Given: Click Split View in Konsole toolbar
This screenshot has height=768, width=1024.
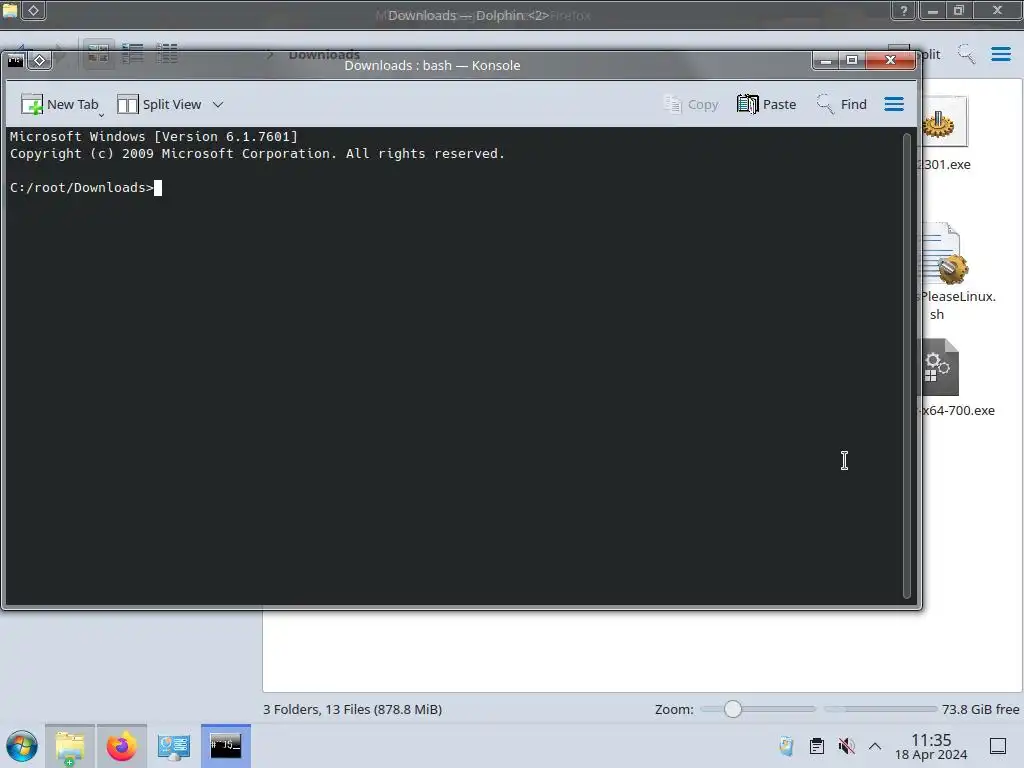Looking at the screenshot, I should point(159,104).
